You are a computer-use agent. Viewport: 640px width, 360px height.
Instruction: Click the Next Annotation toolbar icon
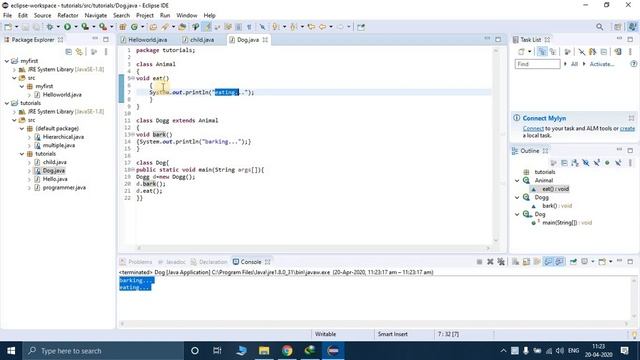[x=276, y=27]
